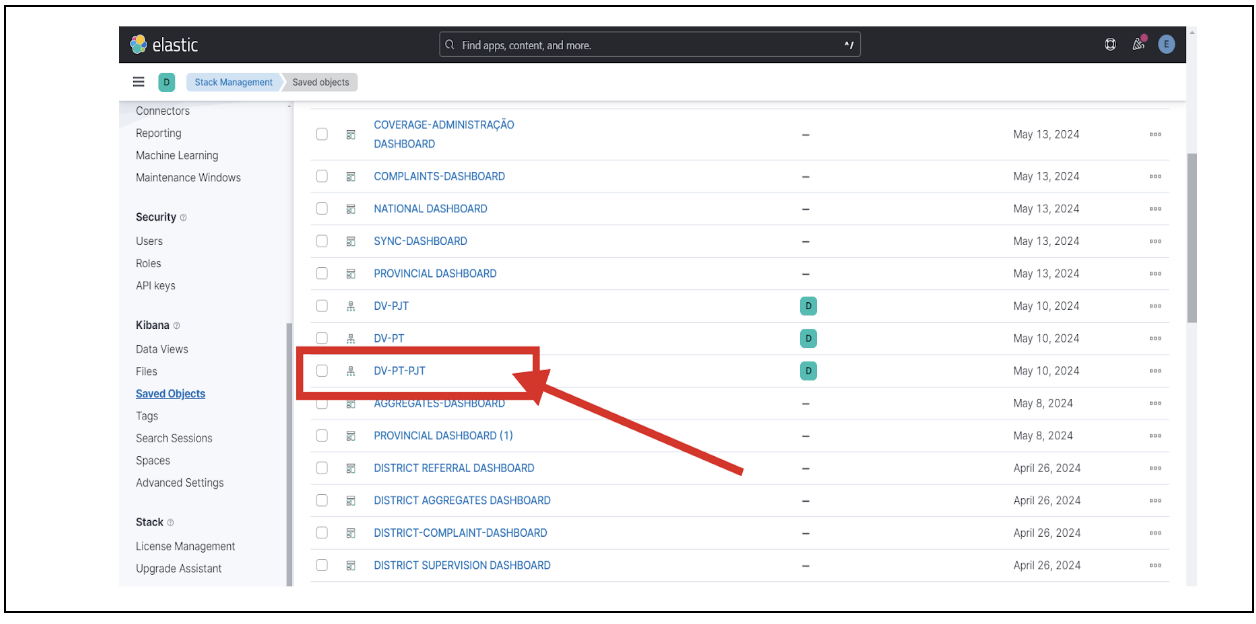Click the Kibana section info icon

(x=177, y=326)
